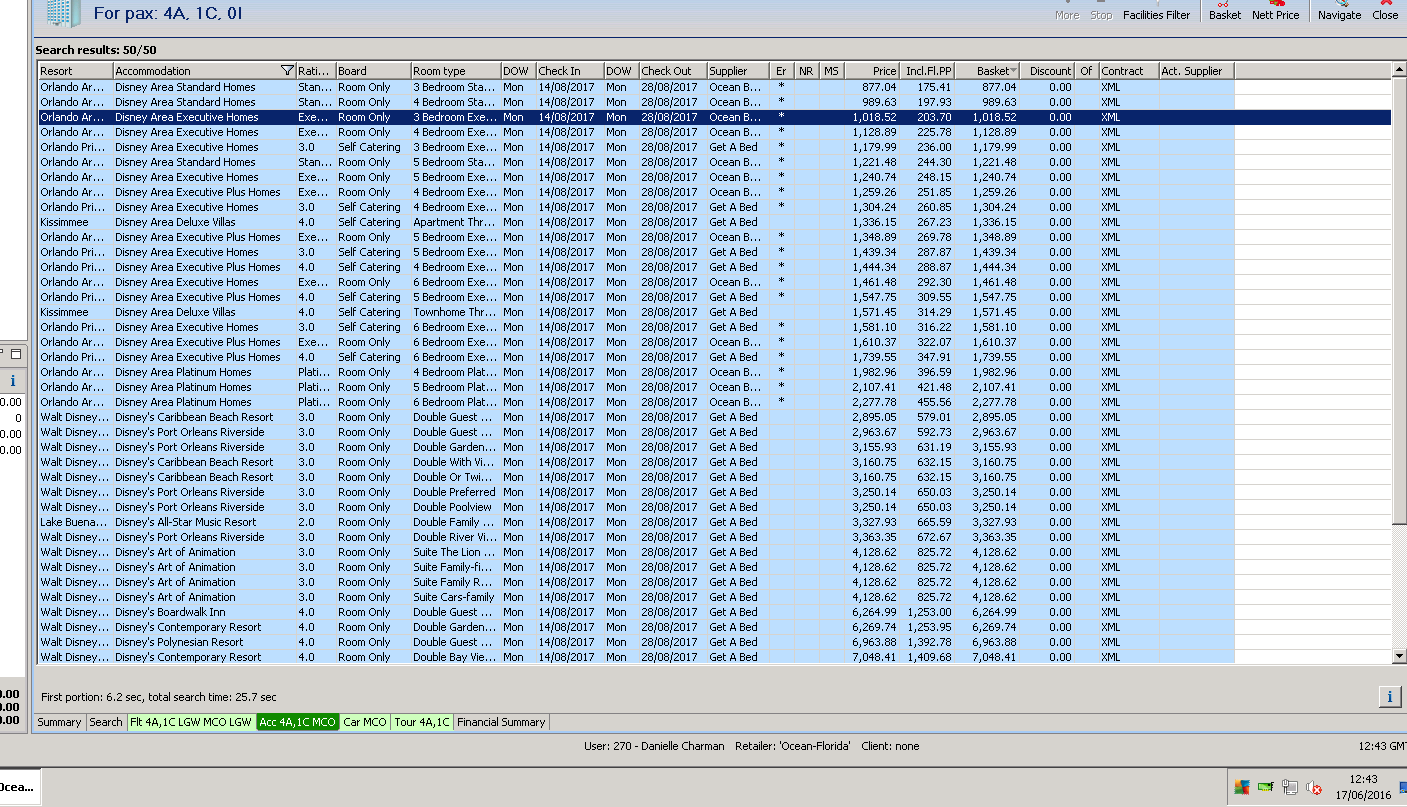Sort by the Check Out column header
Image resolution: width=1407 pixels, height=807 pixels.
pyautogui.click(x=672, y=71)
